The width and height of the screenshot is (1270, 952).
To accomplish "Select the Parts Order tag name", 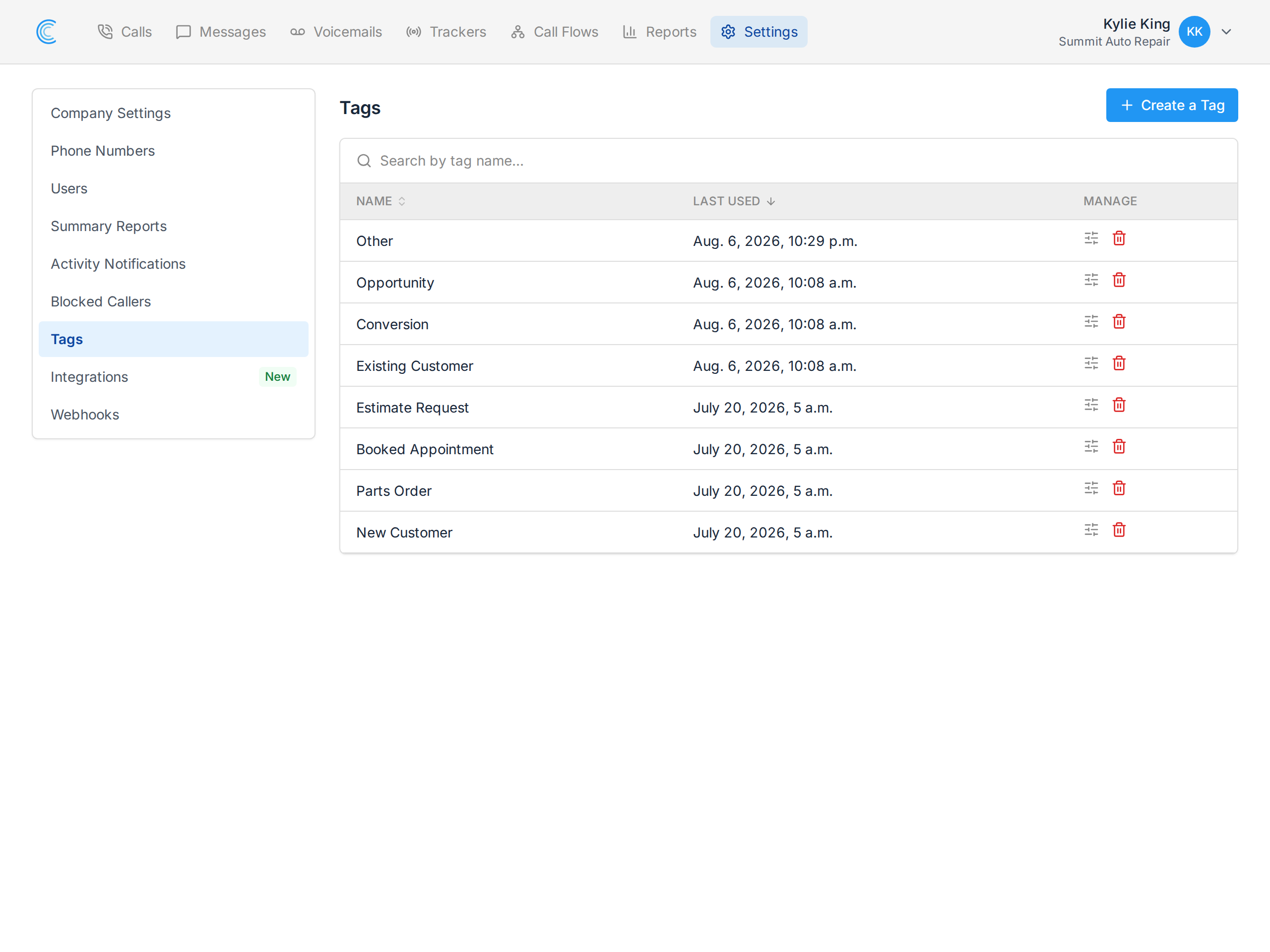I will click(394, 491).
